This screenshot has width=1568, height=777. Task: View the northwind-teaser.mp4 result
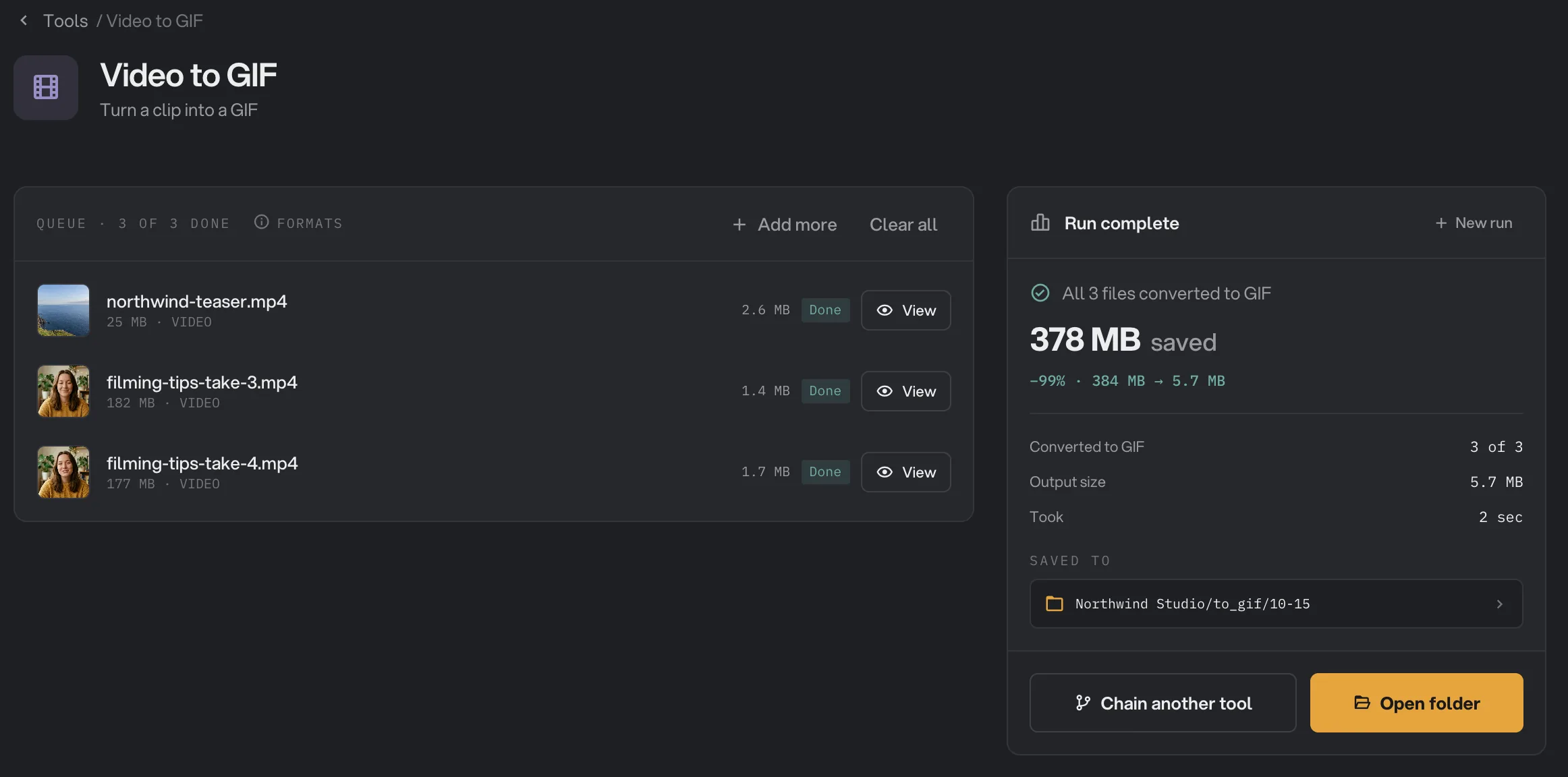(905, 310)
